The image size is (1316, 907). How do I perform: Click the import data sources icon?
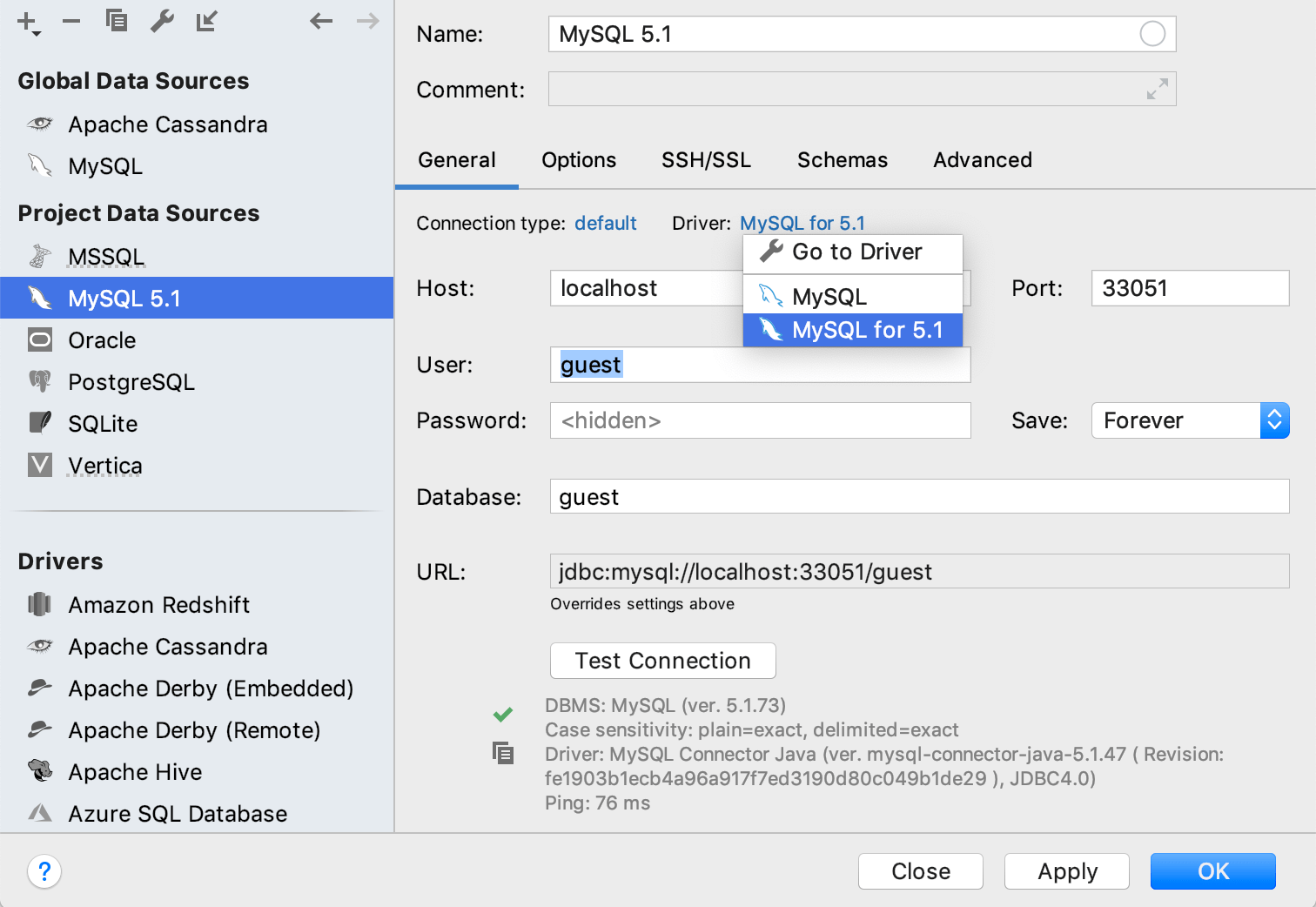[206, 21]
